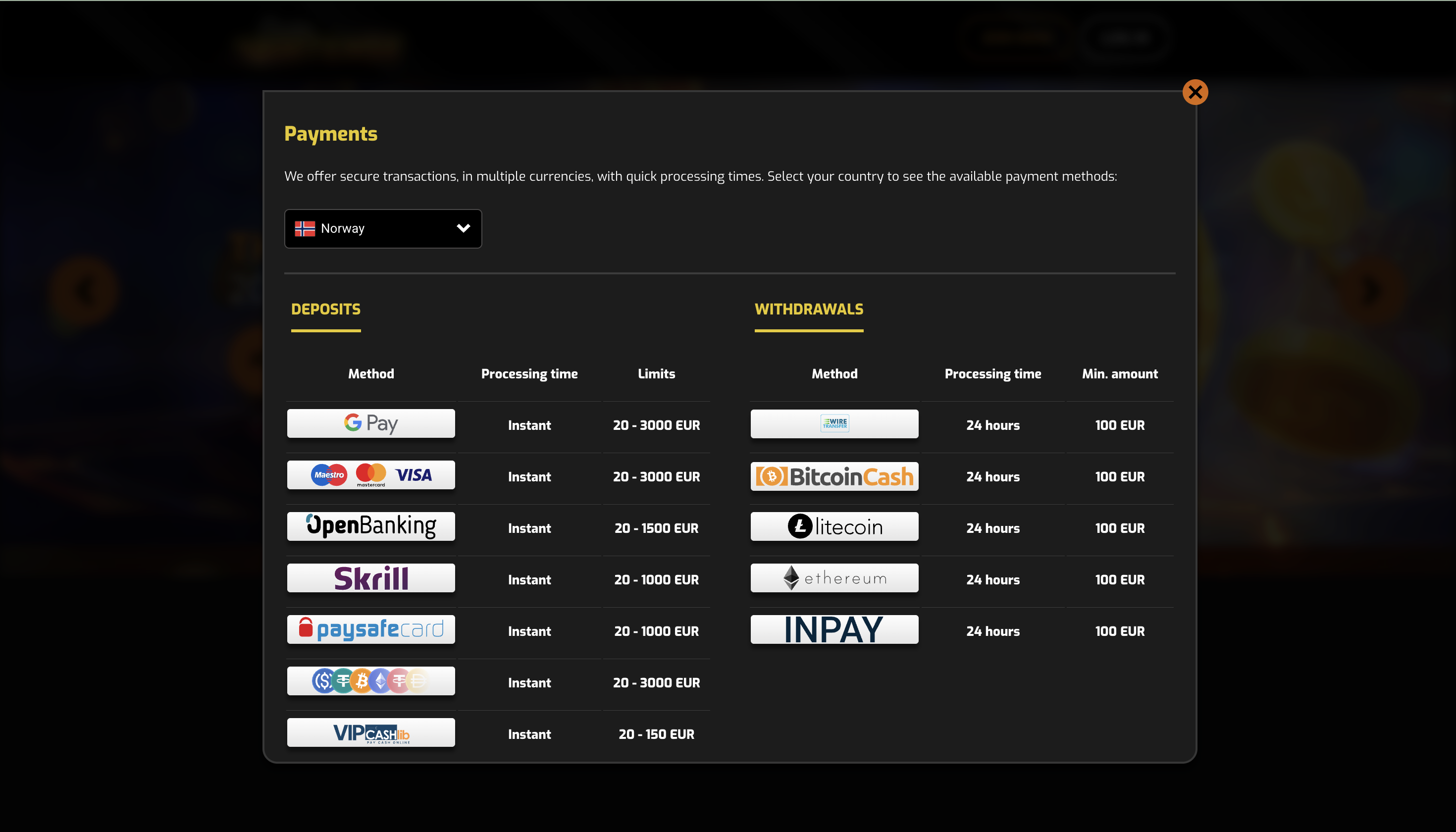Click Instant in the Maestro Mastercard Visa row
Image resolution: width=1456 pixels, height=832 pixels.
pos(529,476)
